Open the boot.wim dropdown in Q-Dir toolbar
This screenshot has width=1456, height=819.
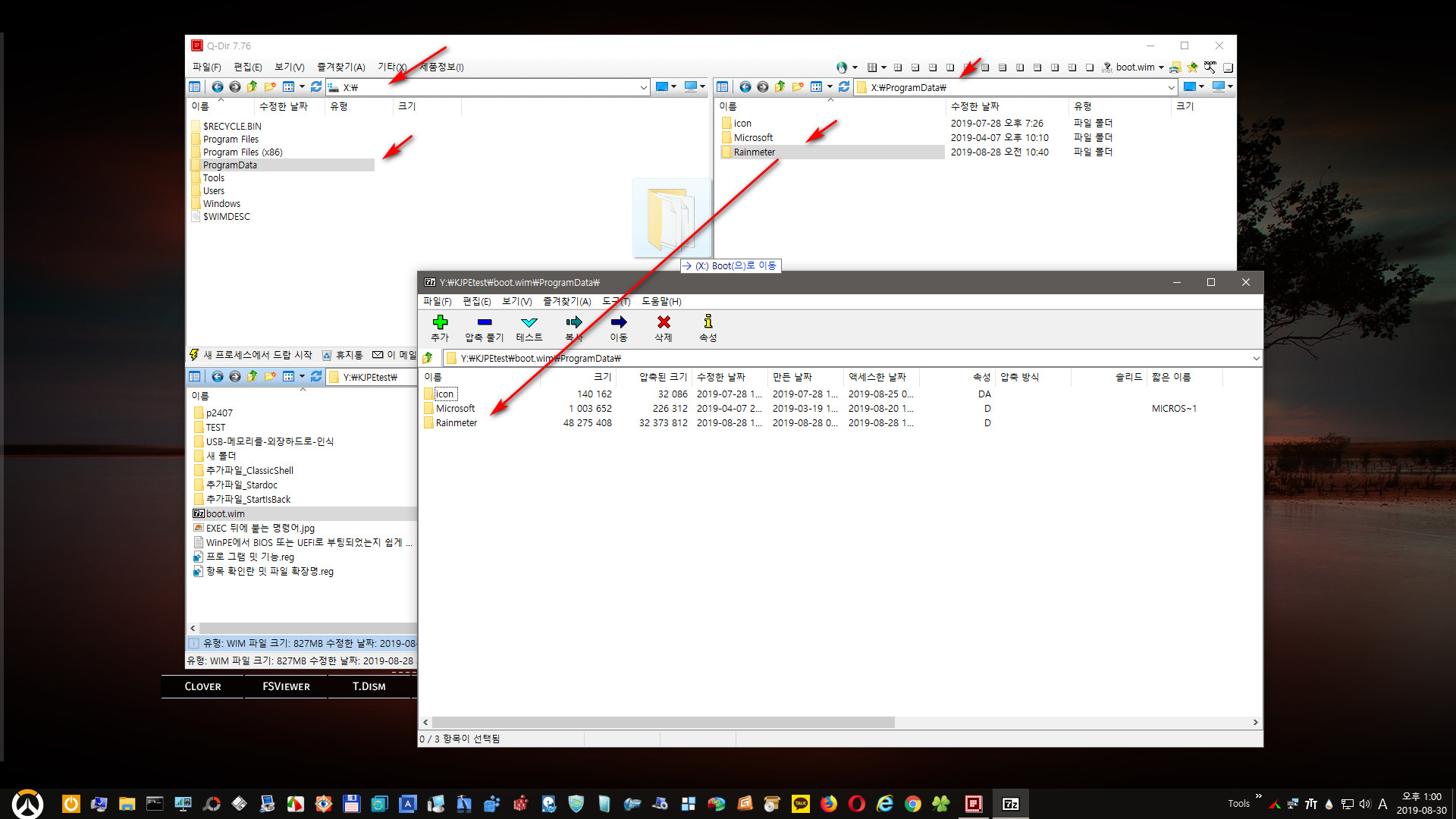(1160, 67)
